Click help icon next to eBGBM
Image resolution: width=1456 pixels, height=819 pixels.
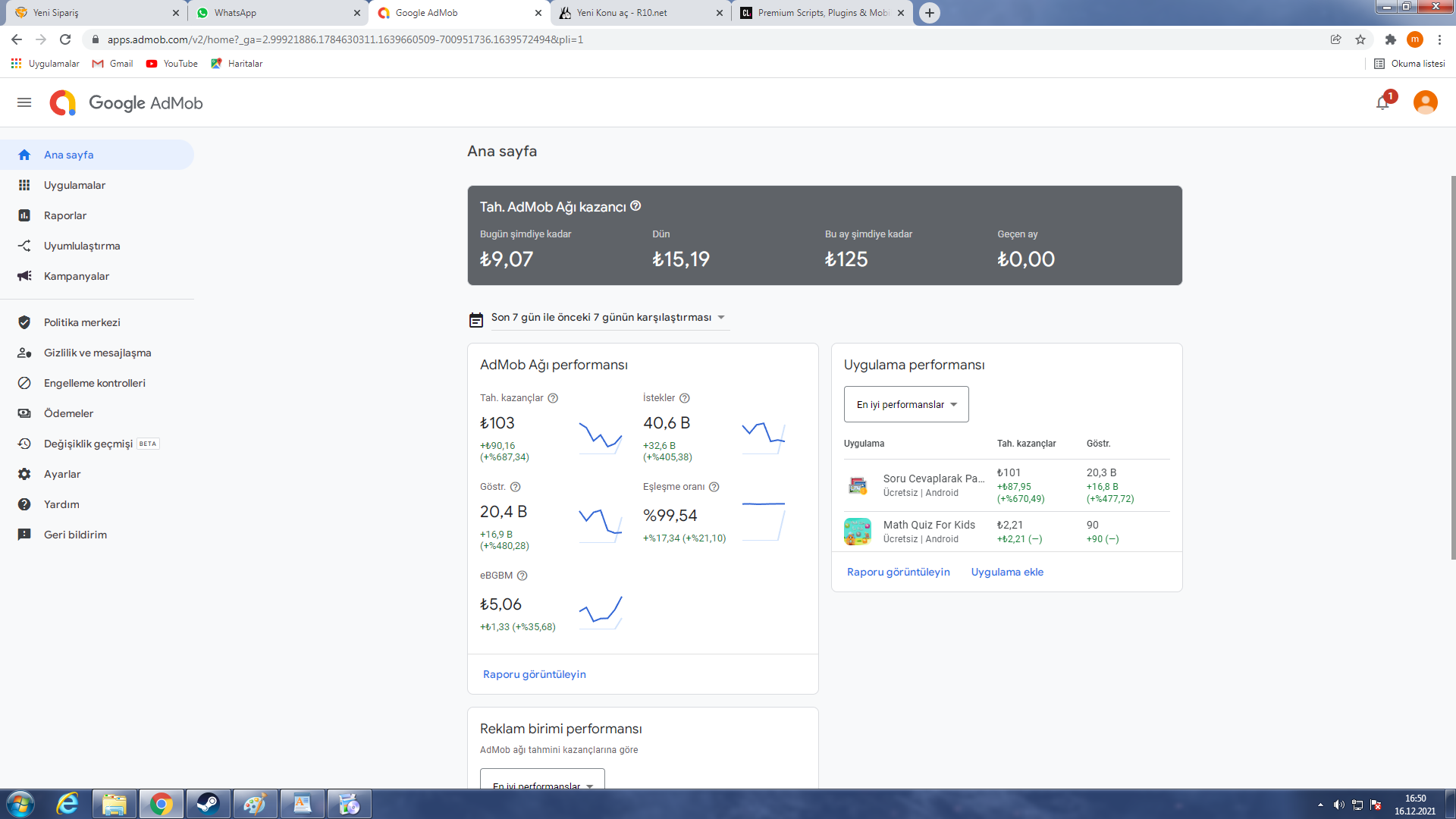(522, 576)
